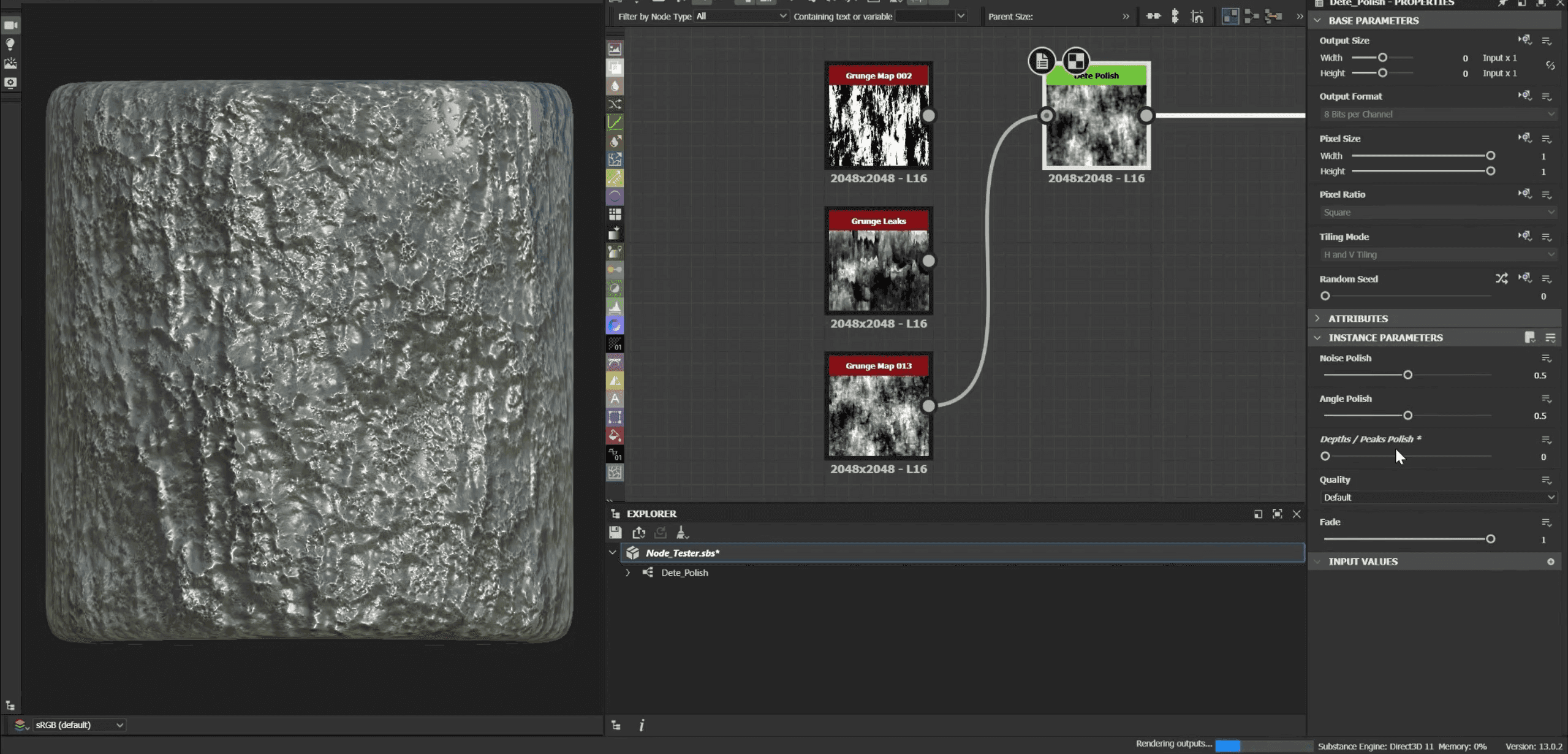Click the camera icon in 3D view sidebar
Viewport: 1568px width, 754px height.
point(10,25)
